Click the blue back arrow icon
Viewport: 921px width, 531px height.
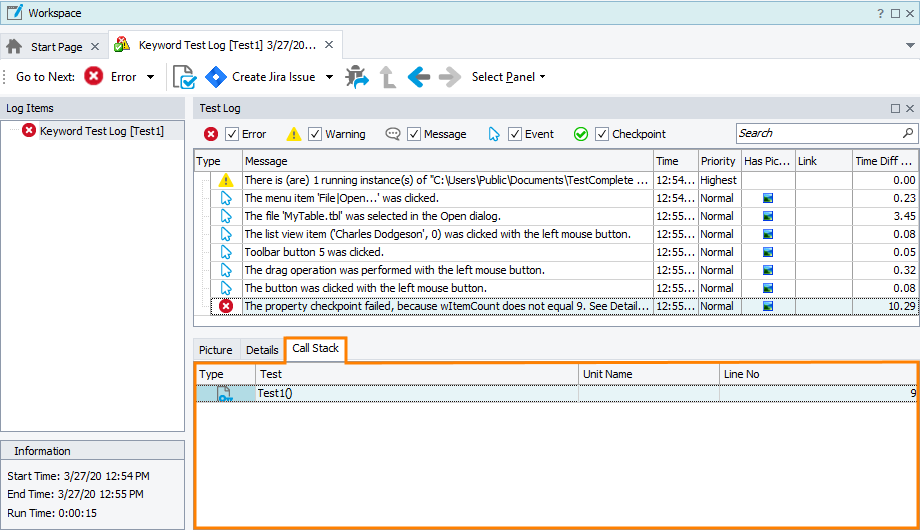point(419,77)
